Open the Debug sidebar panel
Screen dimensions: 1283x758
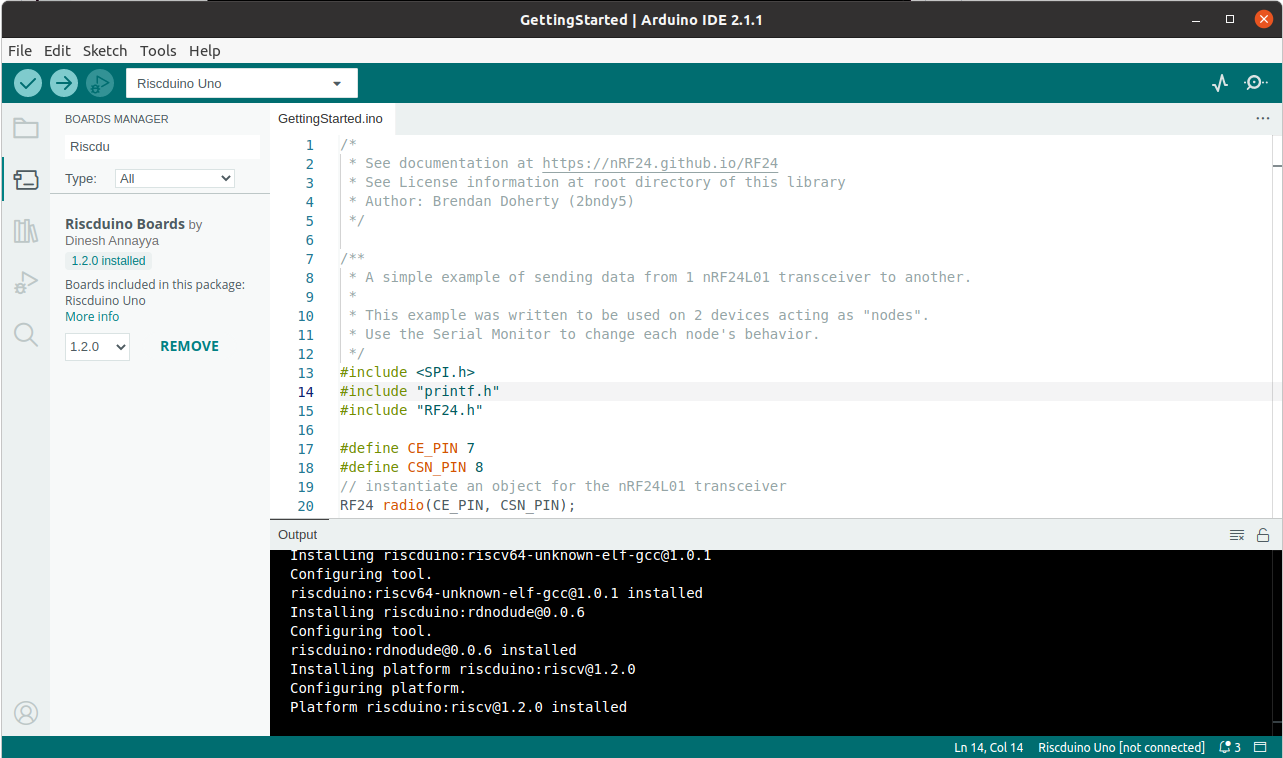point(26,283)
